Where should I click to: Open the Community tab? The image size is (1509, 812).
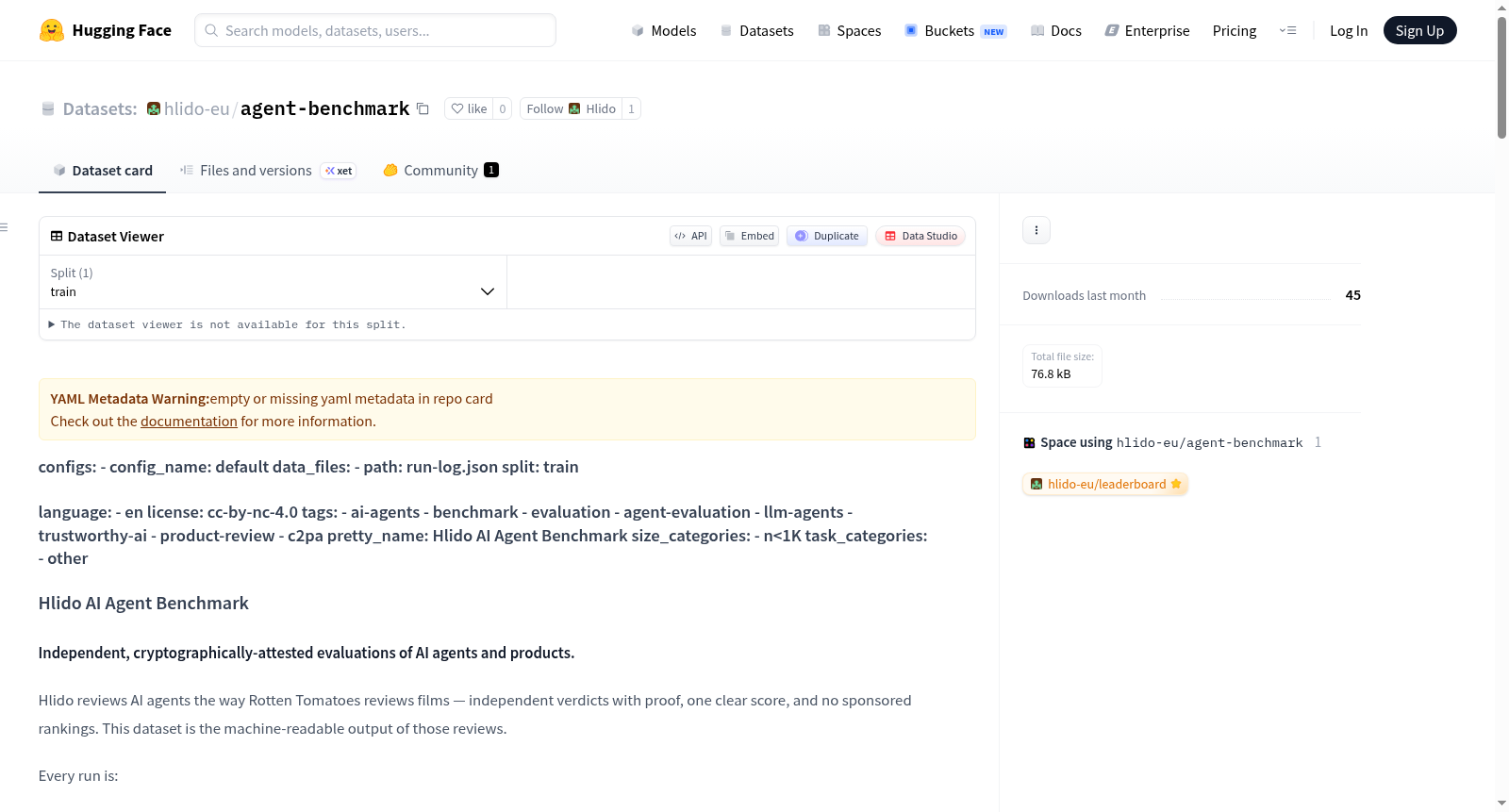(440, 171)
